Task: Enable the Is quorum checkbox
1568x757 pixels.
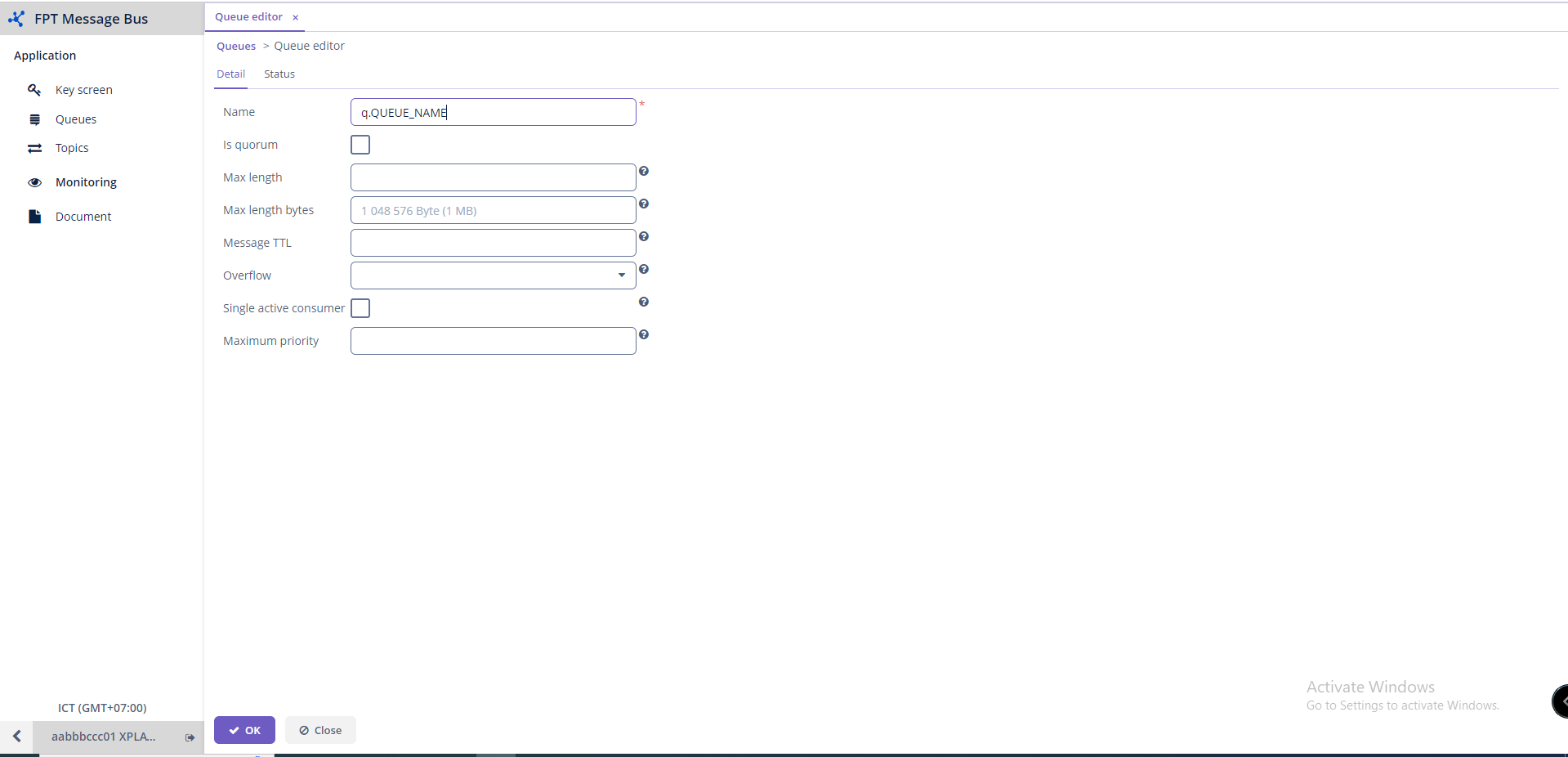Action: [360, 145]
